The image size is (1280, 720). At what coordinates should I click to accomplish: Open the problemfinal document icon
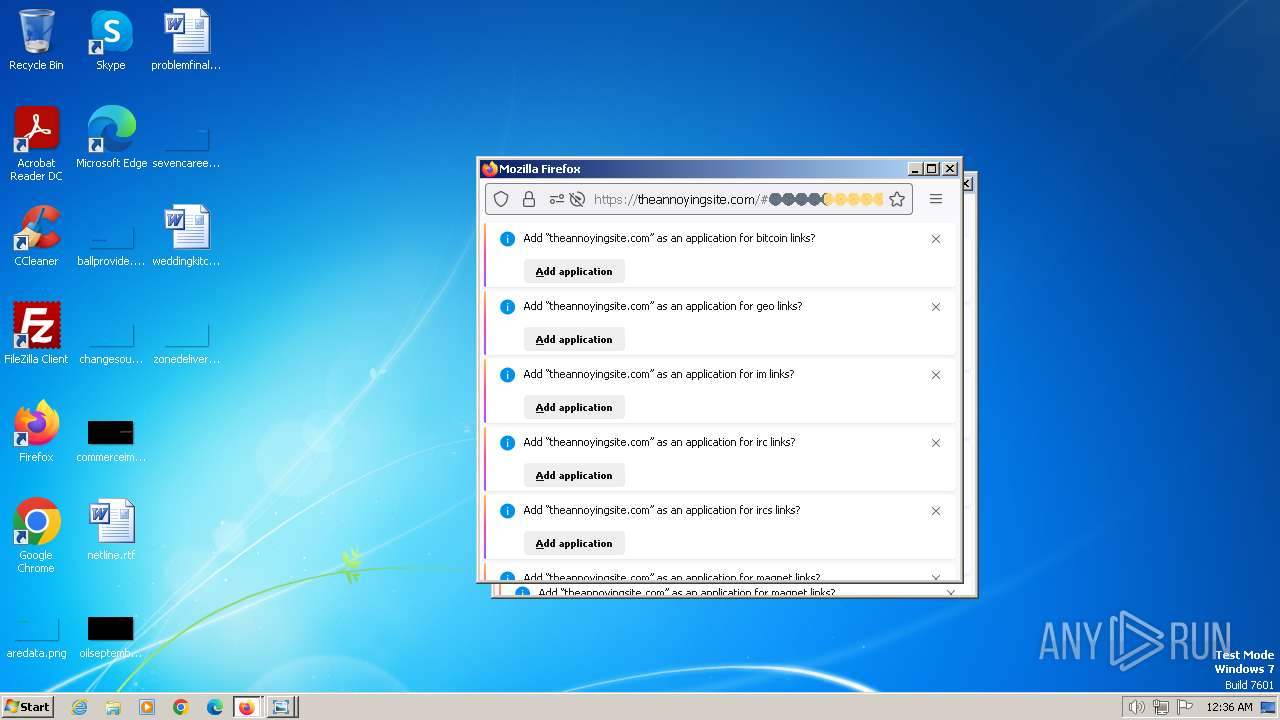point(186,40)
